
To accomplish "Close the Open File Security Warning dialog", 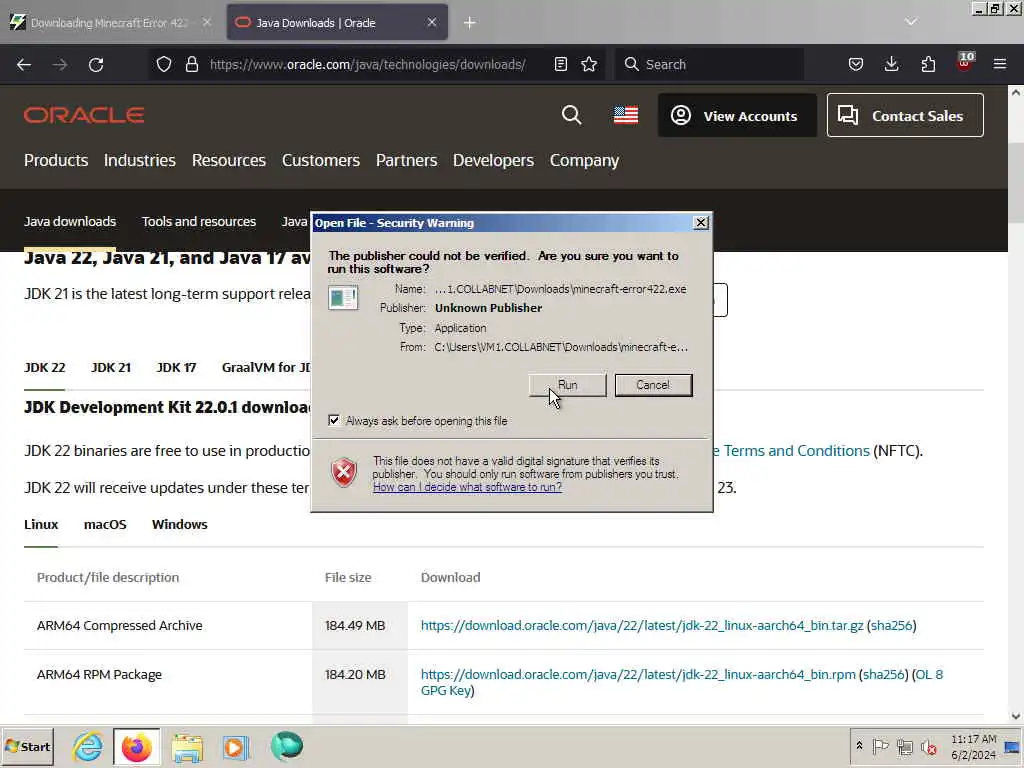I will pos(701,223).
